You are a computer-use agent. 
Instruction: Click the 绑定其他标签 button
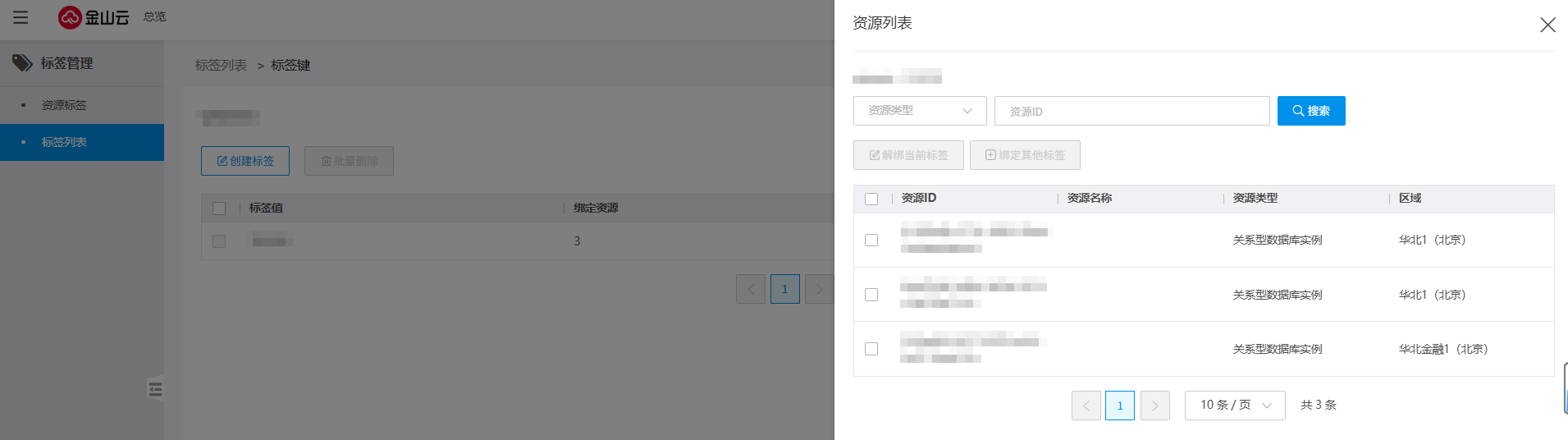(x=1025, y=155)
